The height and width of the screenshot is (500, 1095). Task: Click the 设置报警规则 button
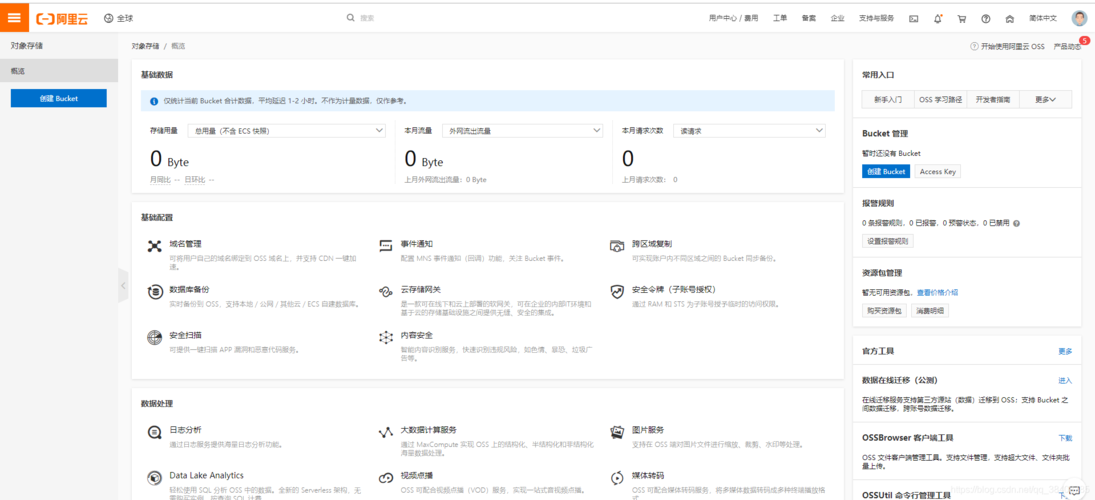point(888,241)
